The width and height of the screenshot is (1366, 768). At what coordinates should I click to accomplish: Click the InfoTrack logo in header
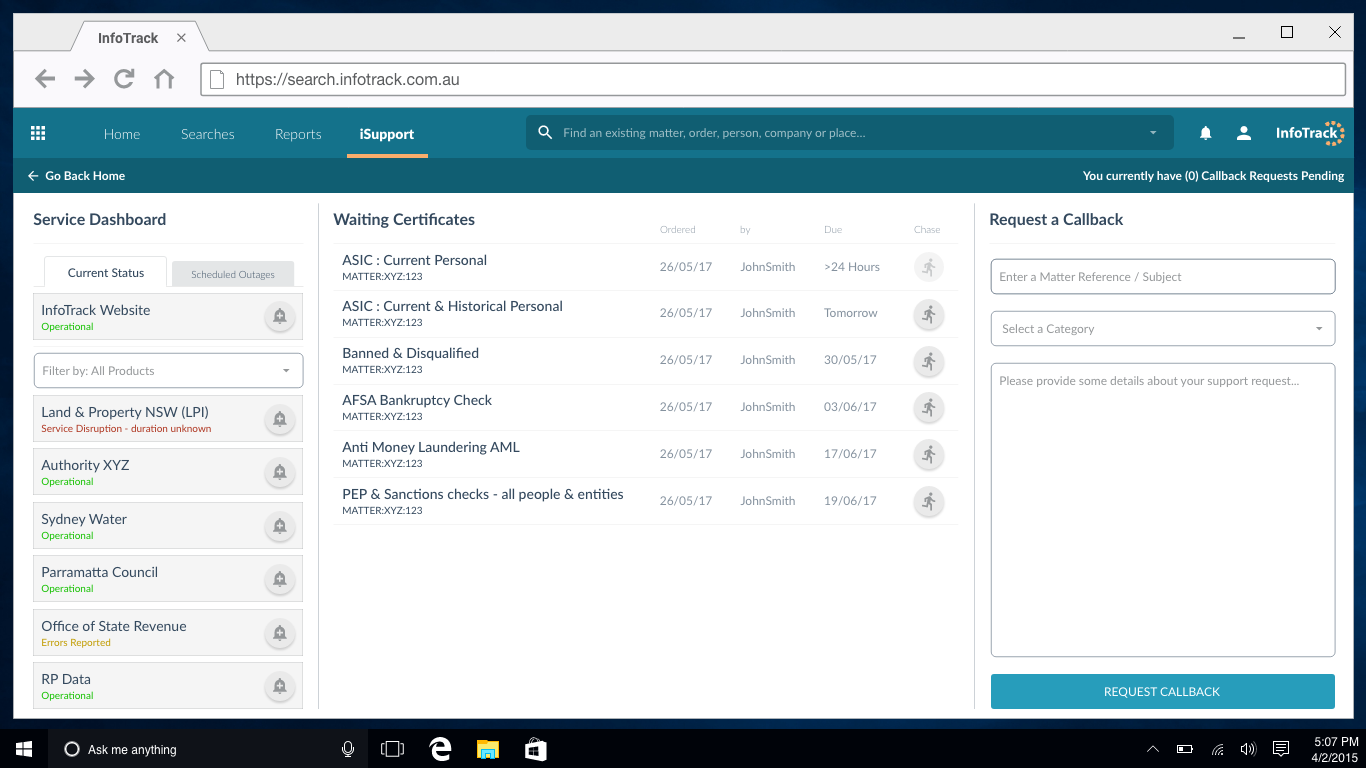pos(1310,133)
